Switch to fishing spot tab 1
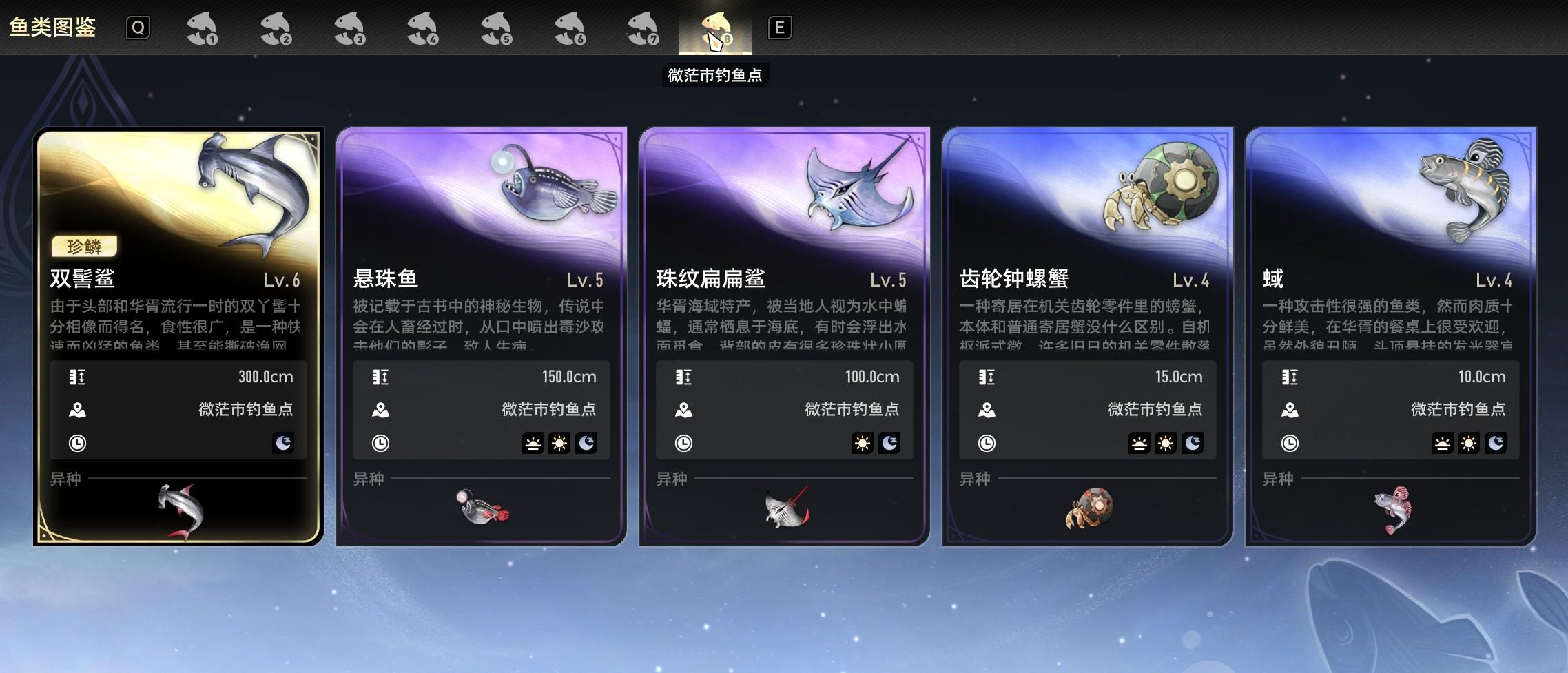Screen dimensions: 1568x673 pos(203,28)
